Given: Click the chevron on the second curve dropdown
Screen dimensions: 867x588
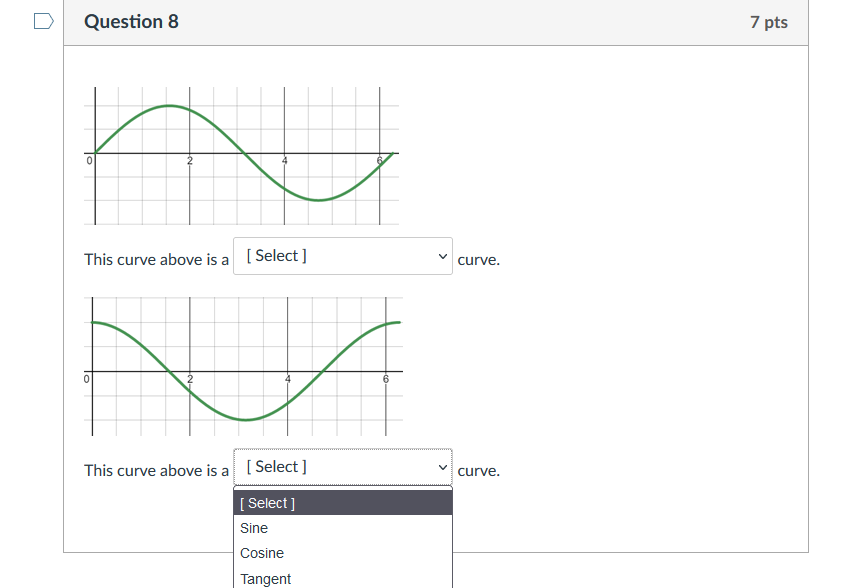Looking at the screenshot, I should [441, 466].
